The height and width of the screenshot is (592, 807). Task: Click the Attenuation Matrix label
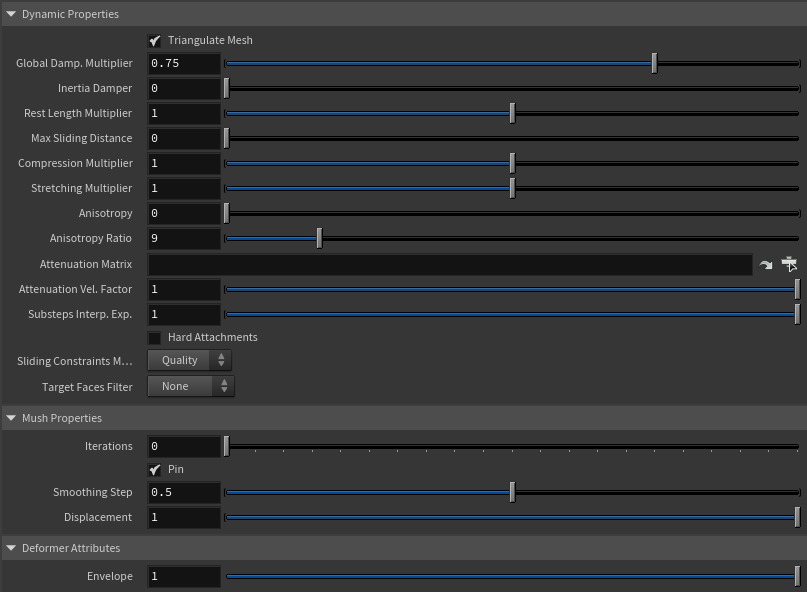[86, 264]
